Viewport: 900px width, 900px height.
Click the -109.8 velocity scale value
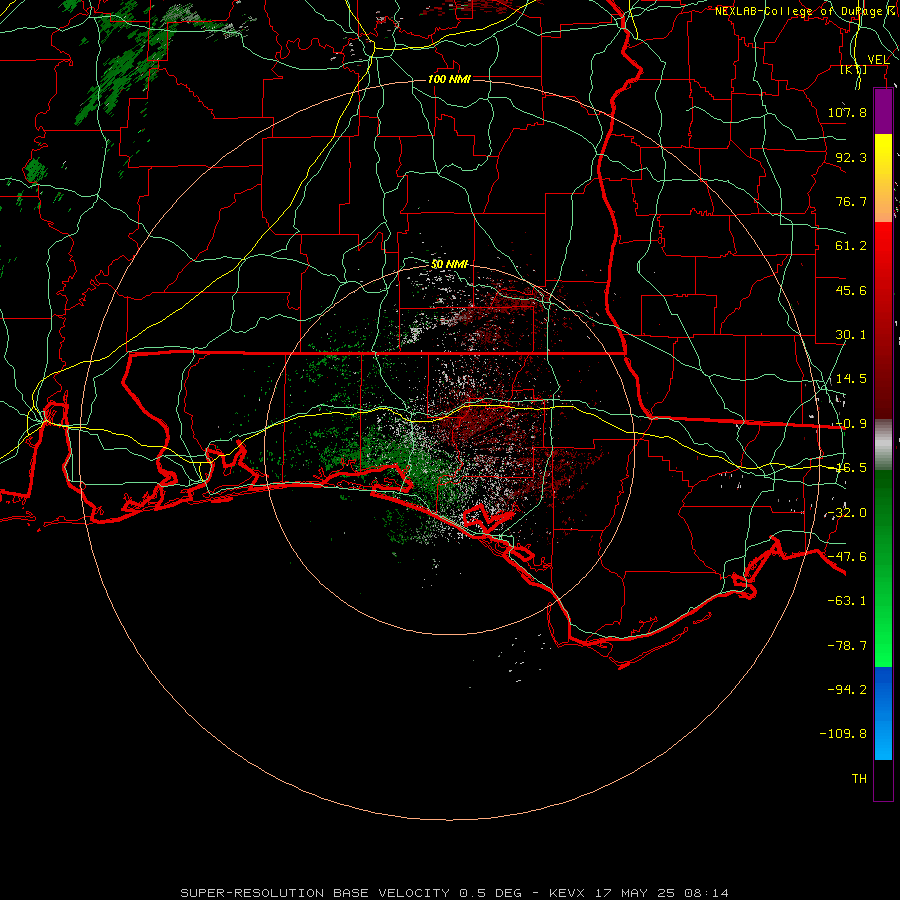843,734
